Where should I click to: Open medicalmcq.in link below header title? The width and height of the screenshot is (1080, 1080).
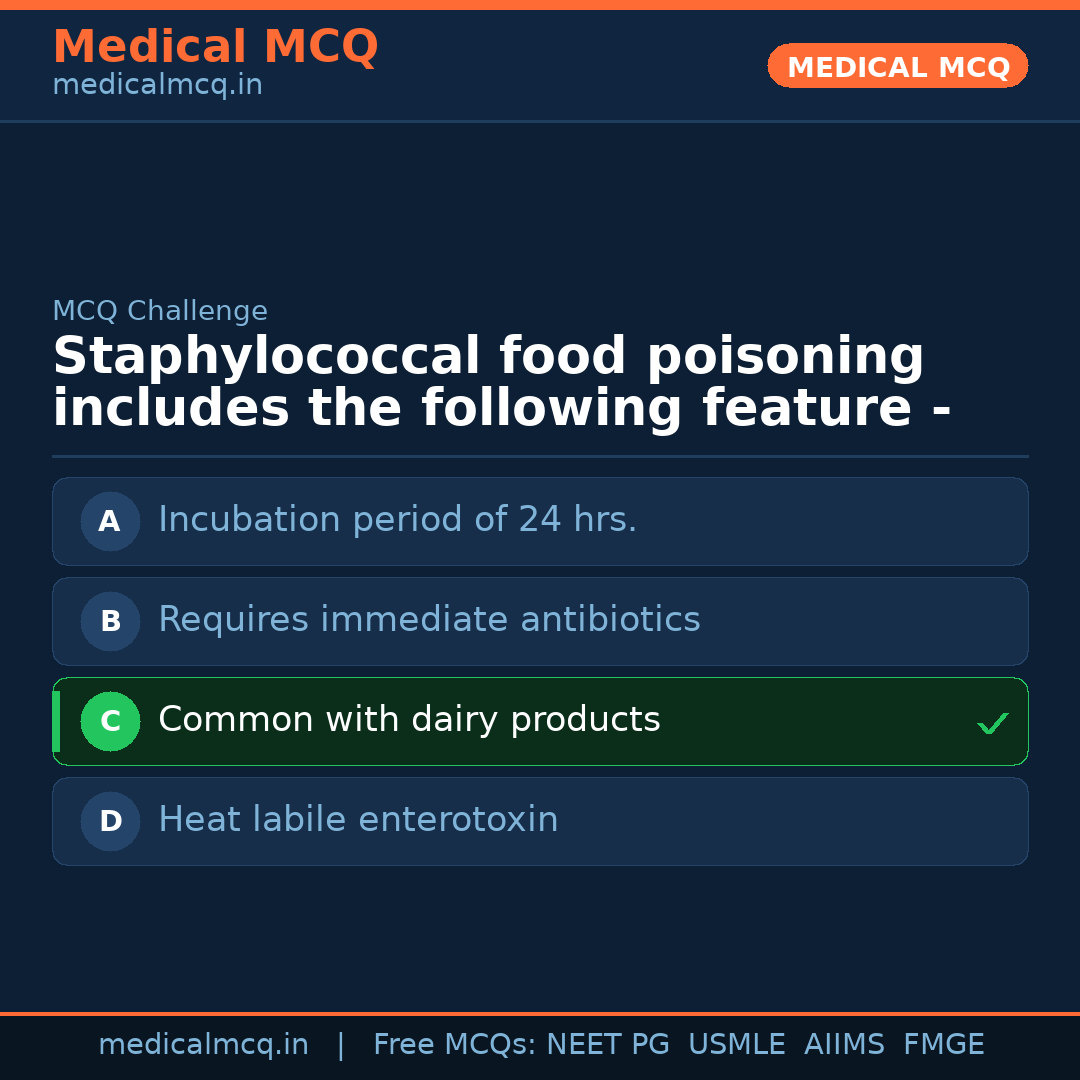157,86
